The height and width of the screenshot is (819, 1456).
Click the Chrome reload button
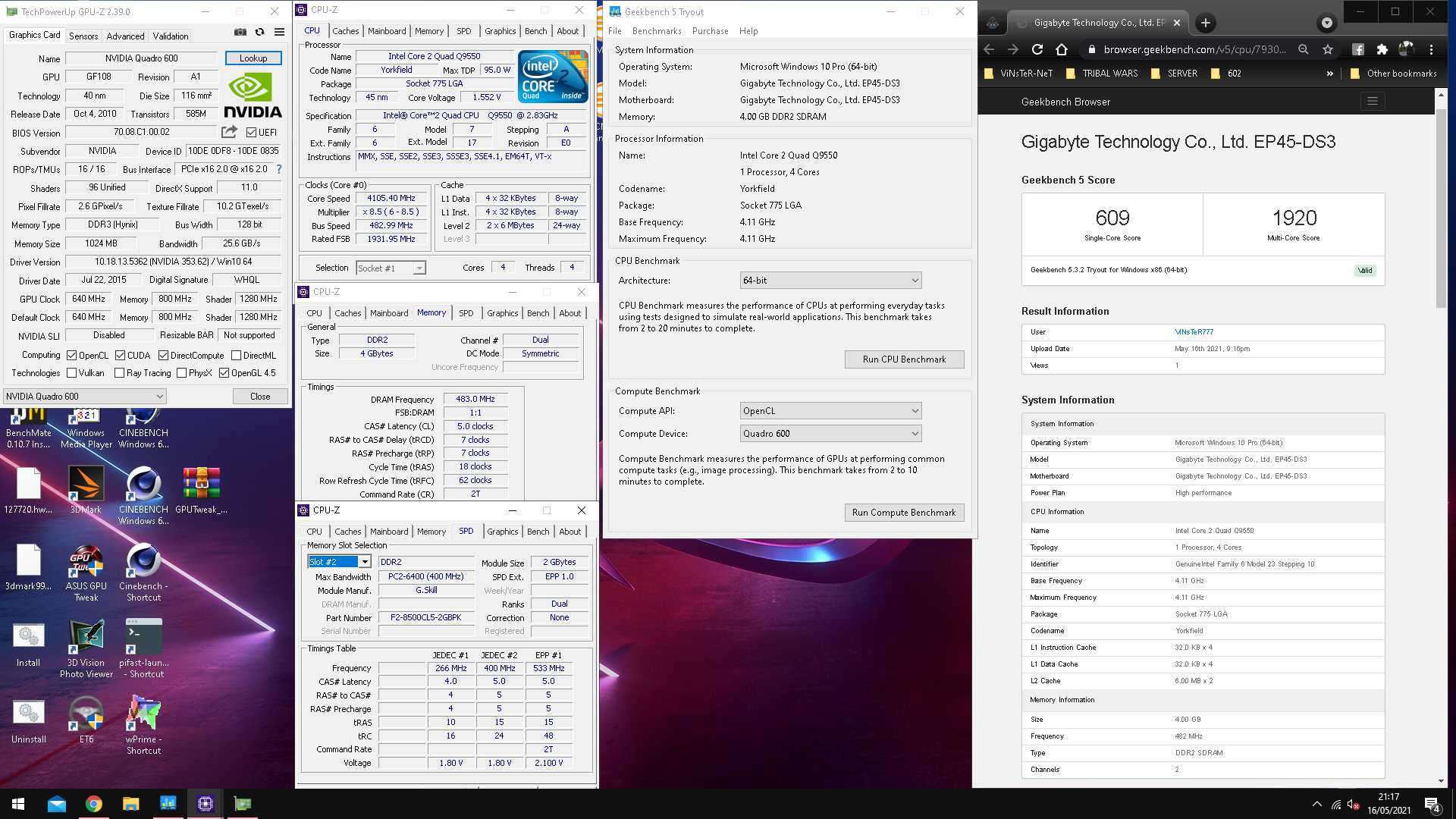coord(1037,49)
